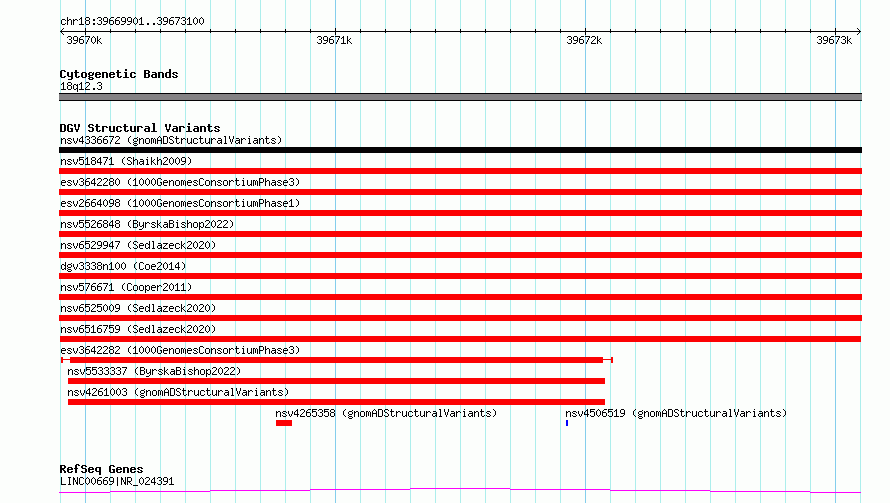Open nsv4506519 (gnomADStructuralVariants) label
The image size is (890, 503).
(676, 413)
